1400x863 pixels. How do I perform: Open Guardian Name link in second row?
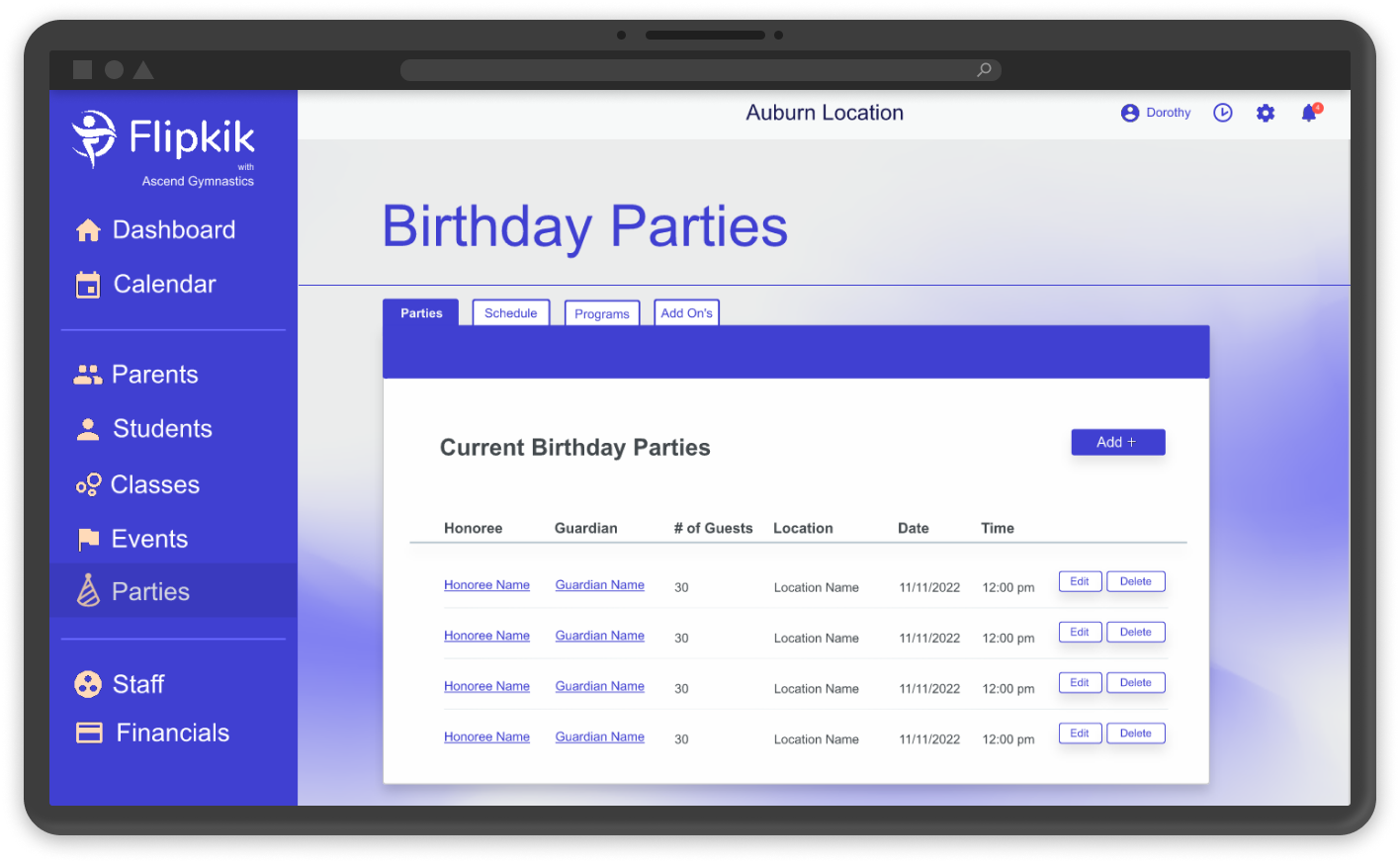600,636
